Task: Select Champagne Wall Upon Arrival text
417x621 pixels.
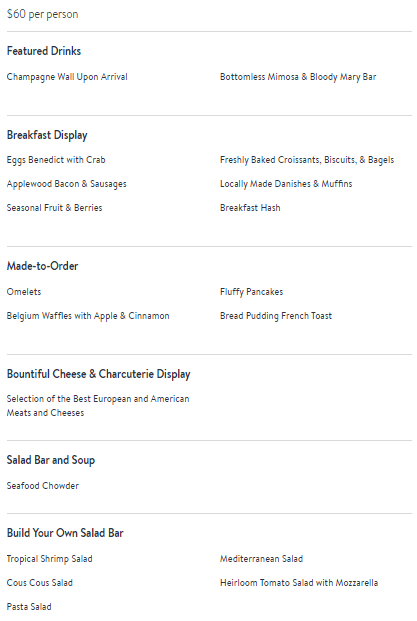Action: pyautogui.click(x=67, y=77)
